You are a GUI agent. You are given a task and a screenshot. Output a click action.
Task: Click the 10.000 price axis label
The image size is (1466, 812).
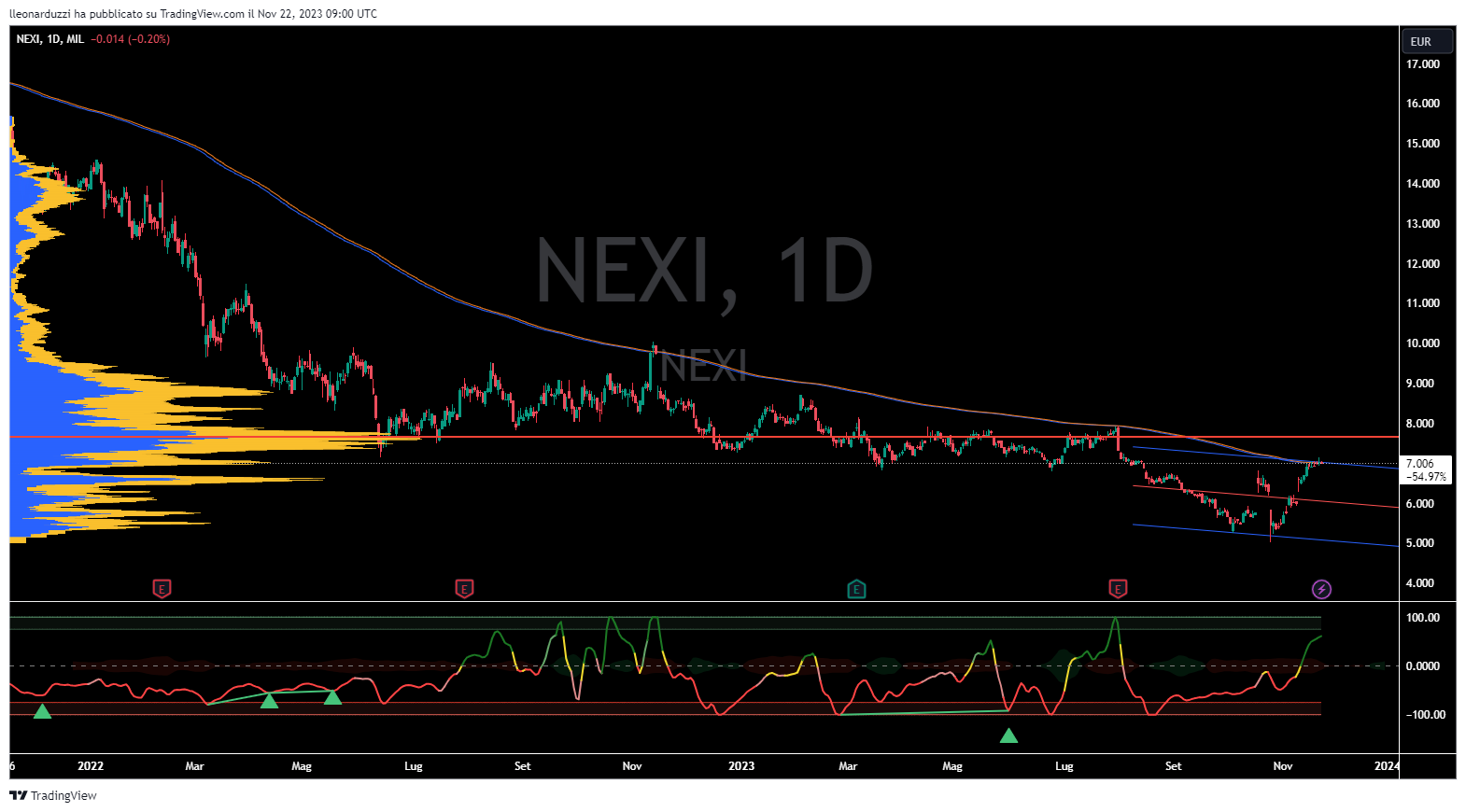pos(1423,343)
